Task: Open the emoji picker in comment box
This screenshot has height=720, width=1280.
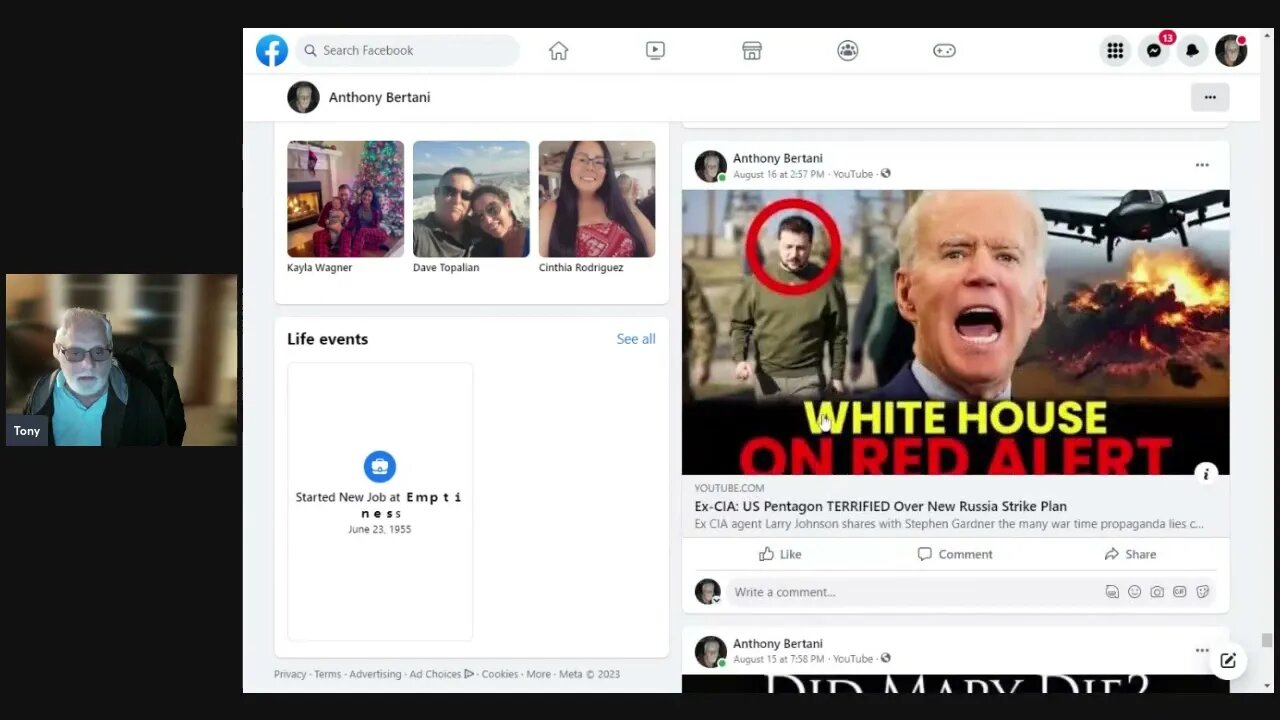Action: (1134, 592)
